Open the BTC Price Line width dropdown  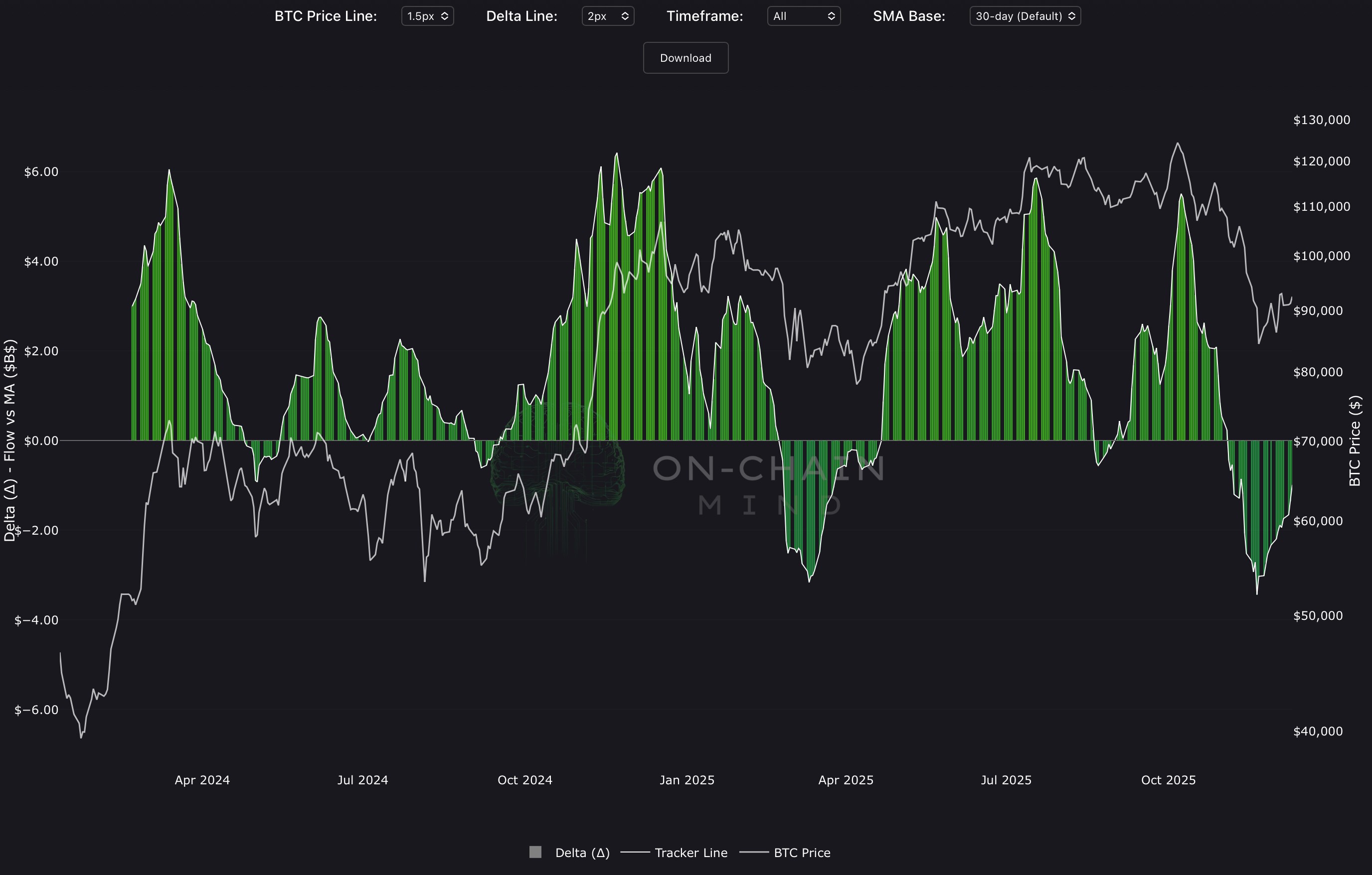coord(427,16)
